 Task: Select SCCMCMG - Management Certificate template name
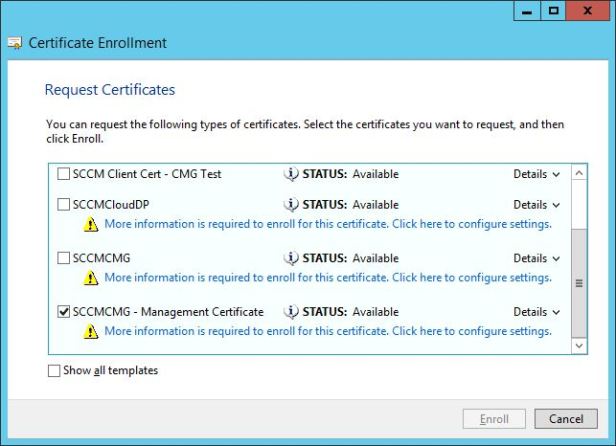point(168,312)
